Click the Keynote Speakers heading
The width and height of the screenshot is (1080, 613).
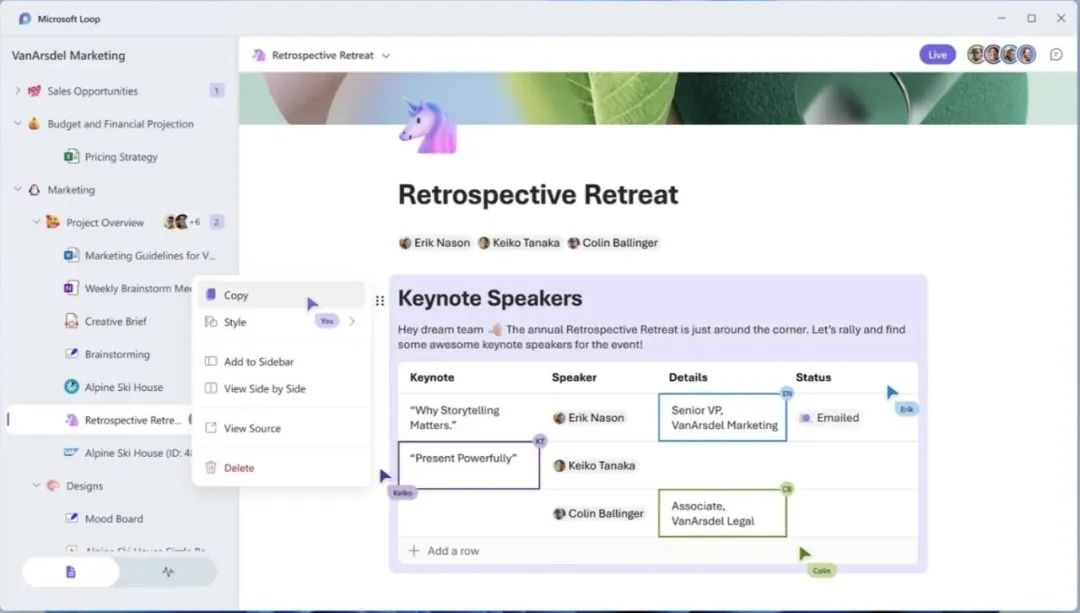pos(490,298)
